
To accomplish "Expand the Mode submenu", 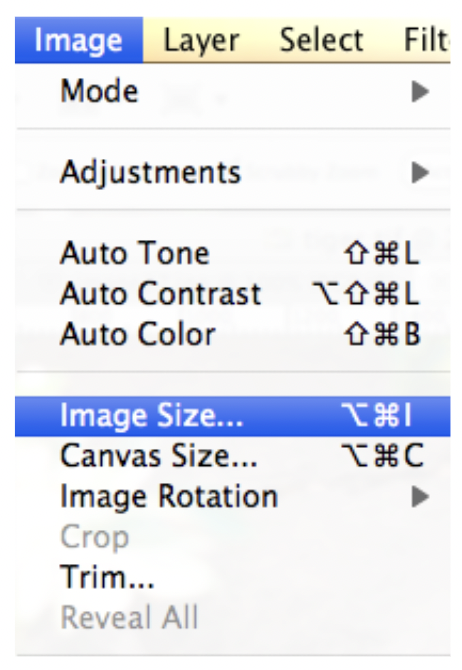I will 233,91.
